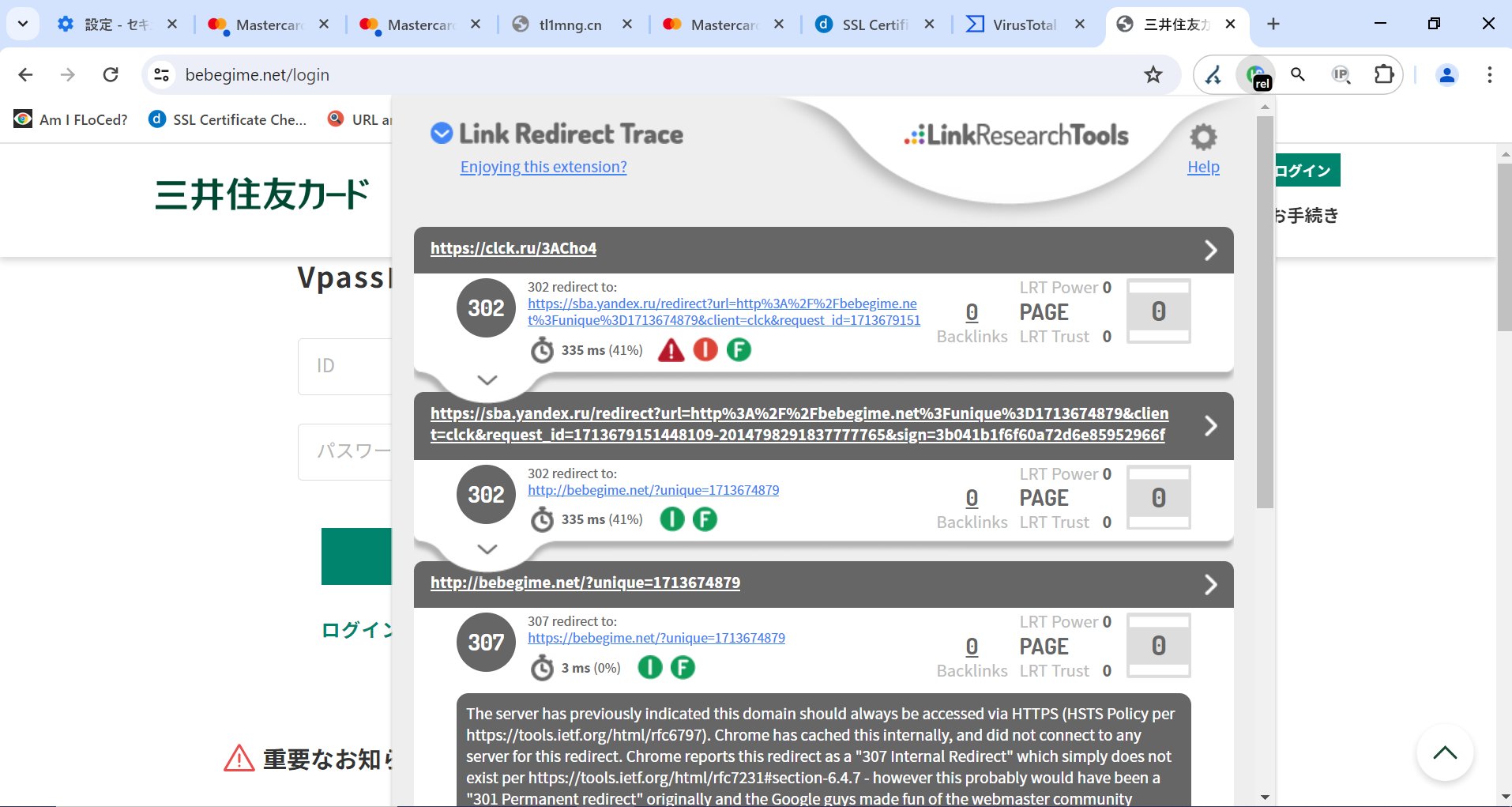This screenshot has height=807, width=1512.
Task: Toggle down-chevron under the second 302 hop
Action: pos(487,549)
